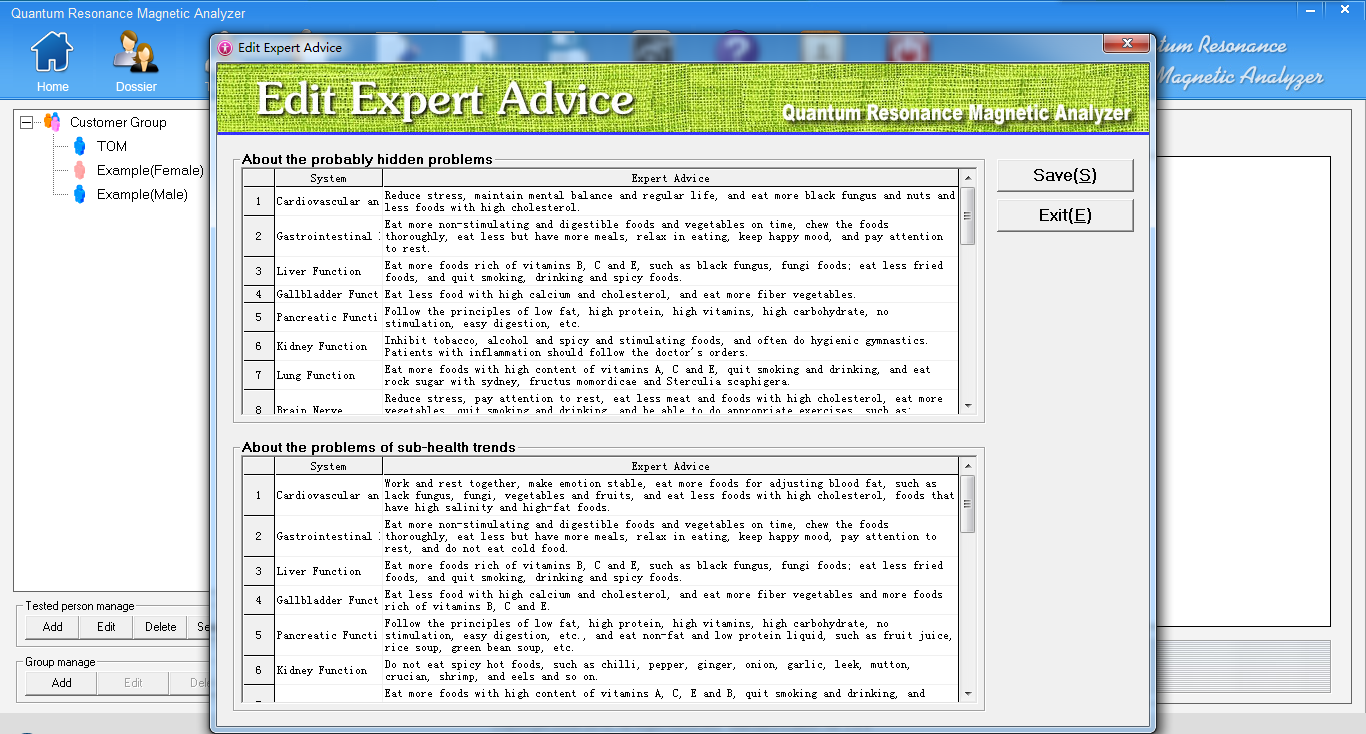Image resolution: width=1366 pixels, height=734 pixels.
Task: Edit advice mentioning 'do not eat cold food'
Action: coord(670,536)
